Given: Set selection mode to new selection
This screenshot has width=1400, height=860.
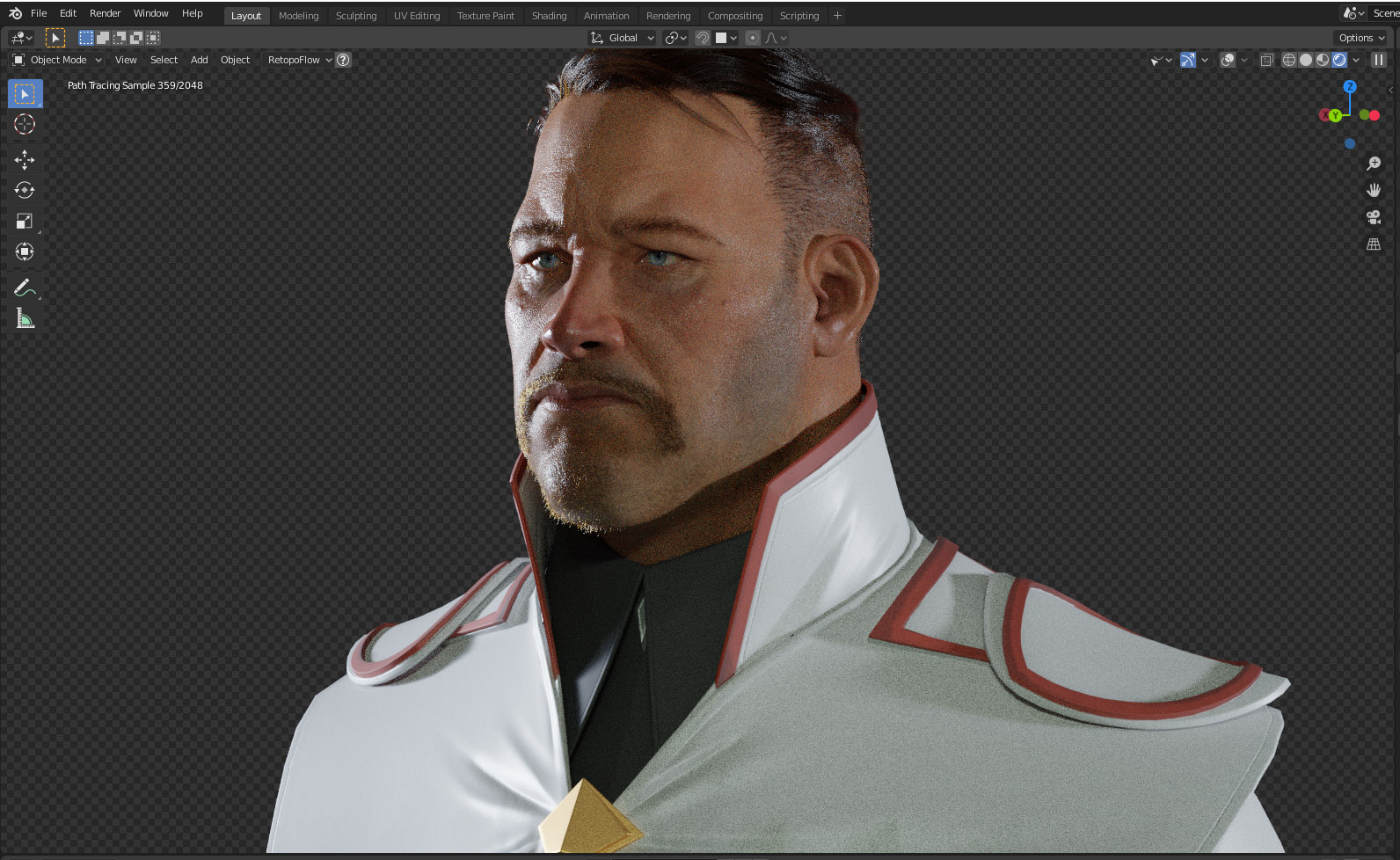Looking at the screenshot, I should coord(85,38).
